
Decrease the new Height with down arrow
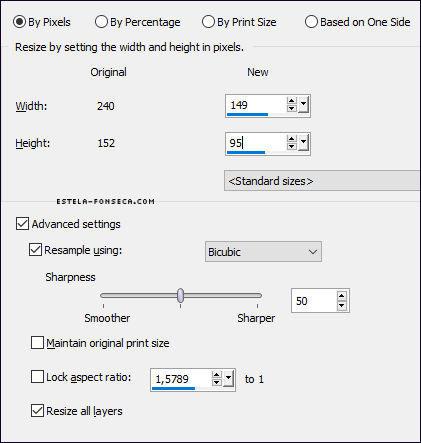point(292,147)
